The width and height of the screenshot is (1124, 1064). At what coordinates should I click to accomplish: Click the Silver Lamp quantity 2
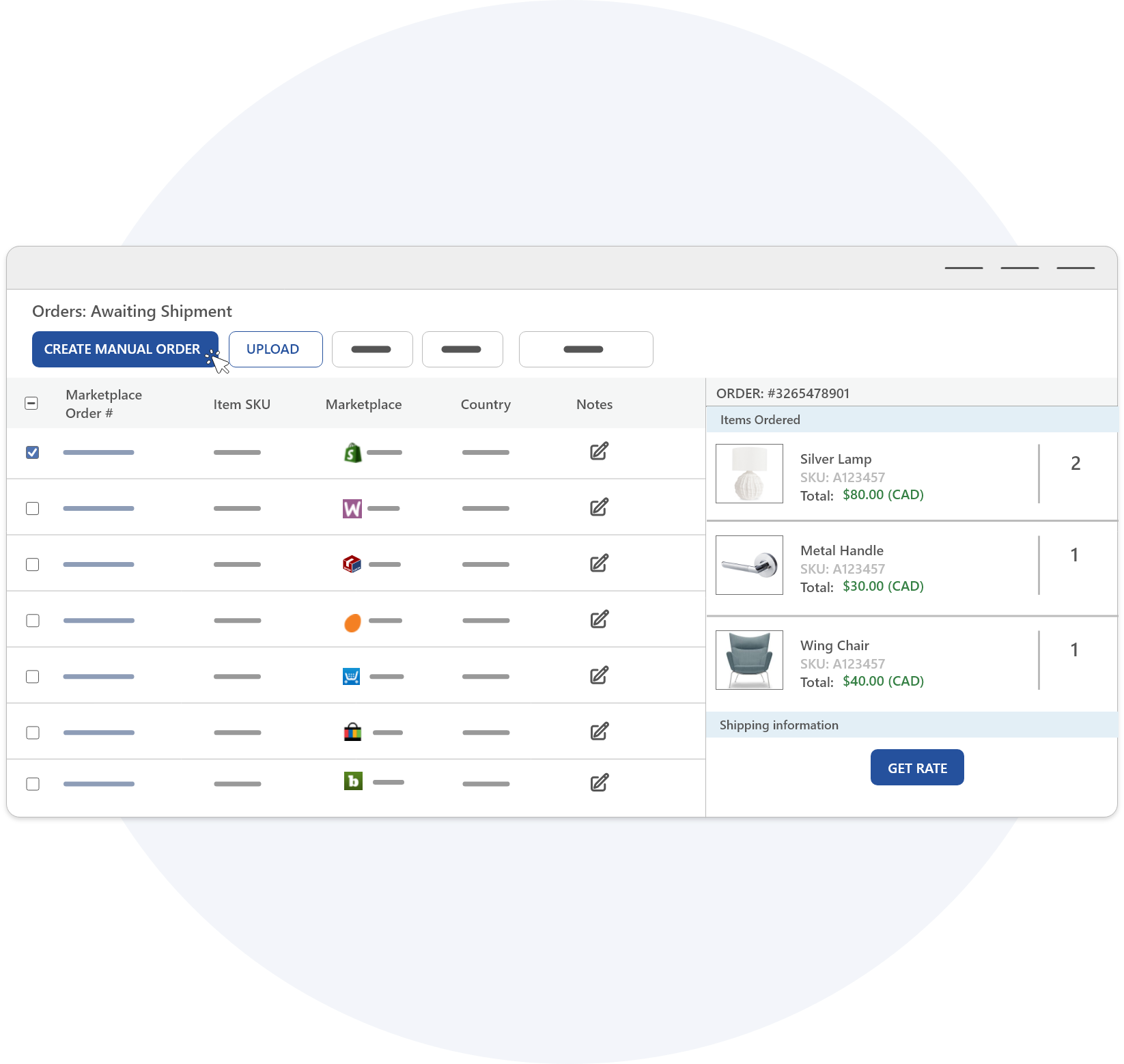point(1076,463)
